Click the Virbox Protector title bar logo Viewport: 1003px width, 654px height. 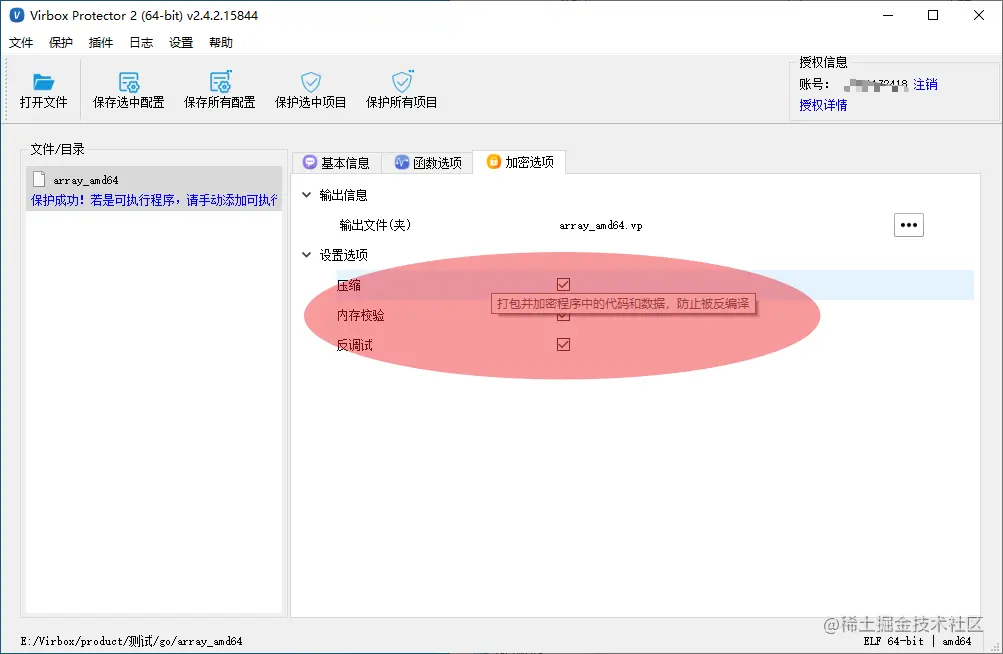[x=17, y=15]
